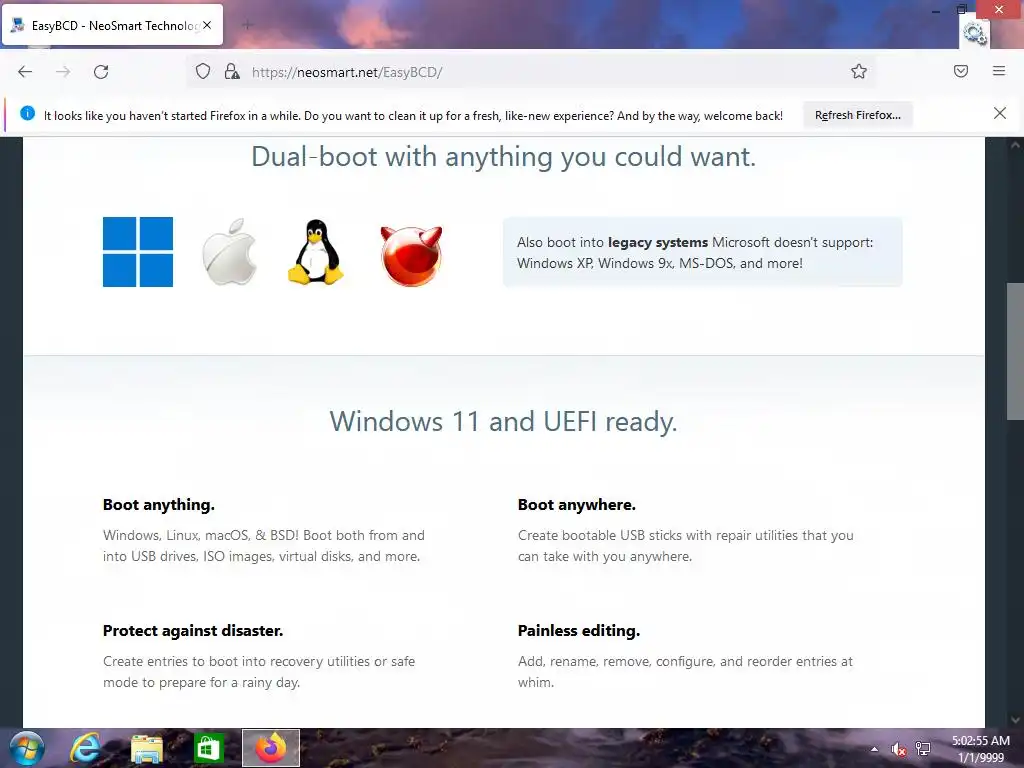Click the legacy systems info box

coord(702,252)
